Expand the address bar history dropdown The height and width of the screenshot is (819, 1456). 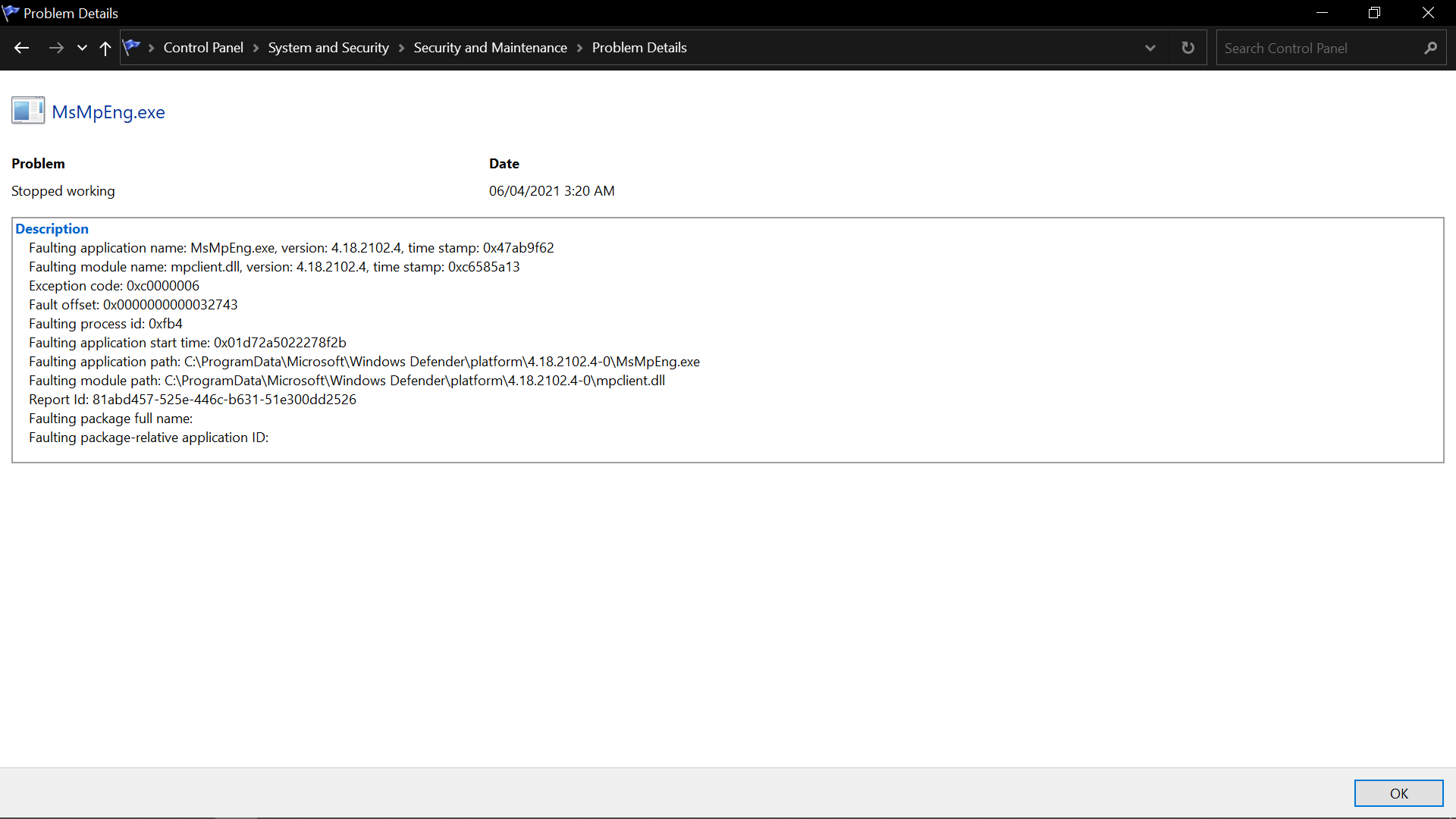pyautogui.click(x=1150, y=48)
